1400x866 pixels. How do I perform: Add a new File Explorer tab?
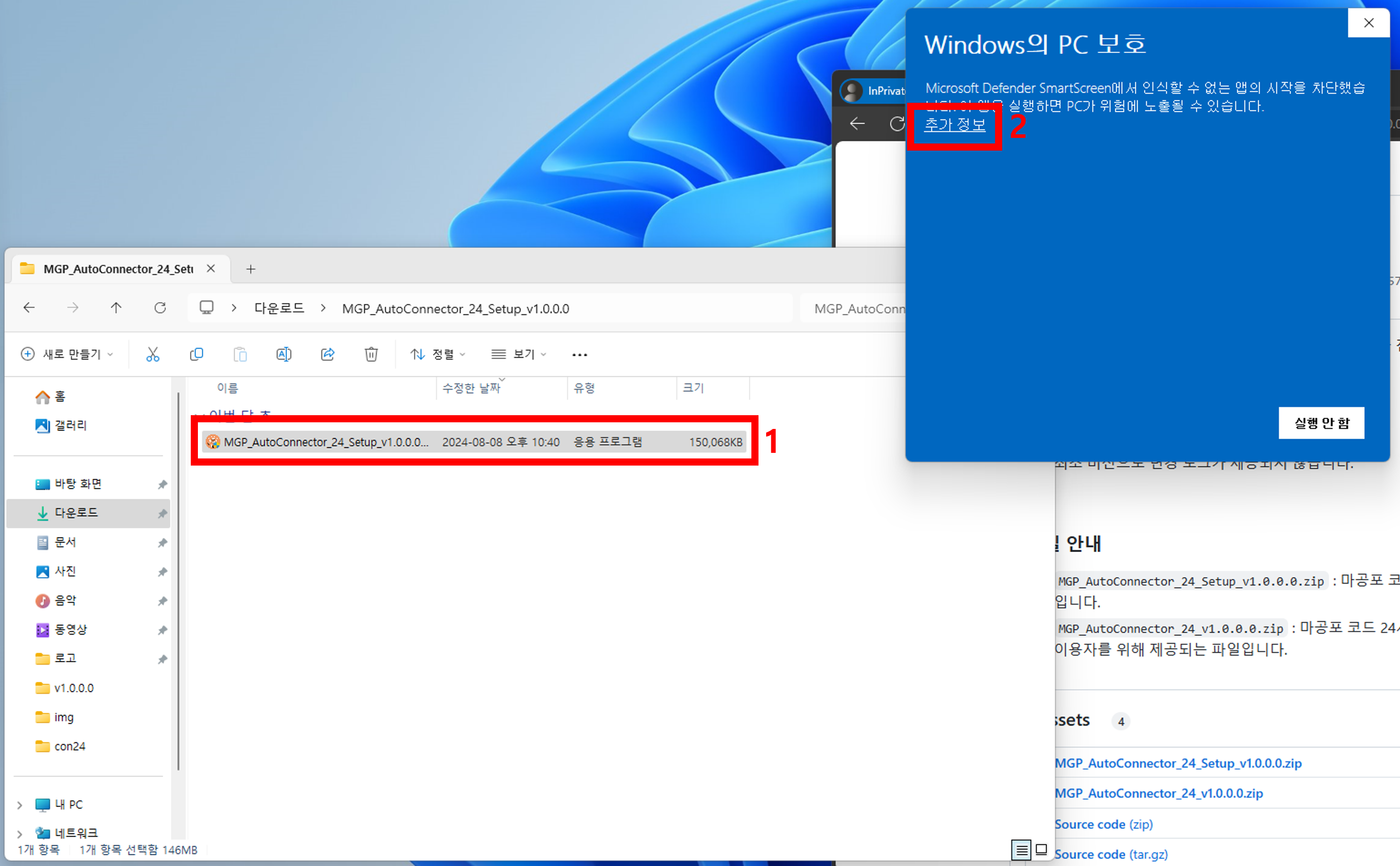(251, 269)
